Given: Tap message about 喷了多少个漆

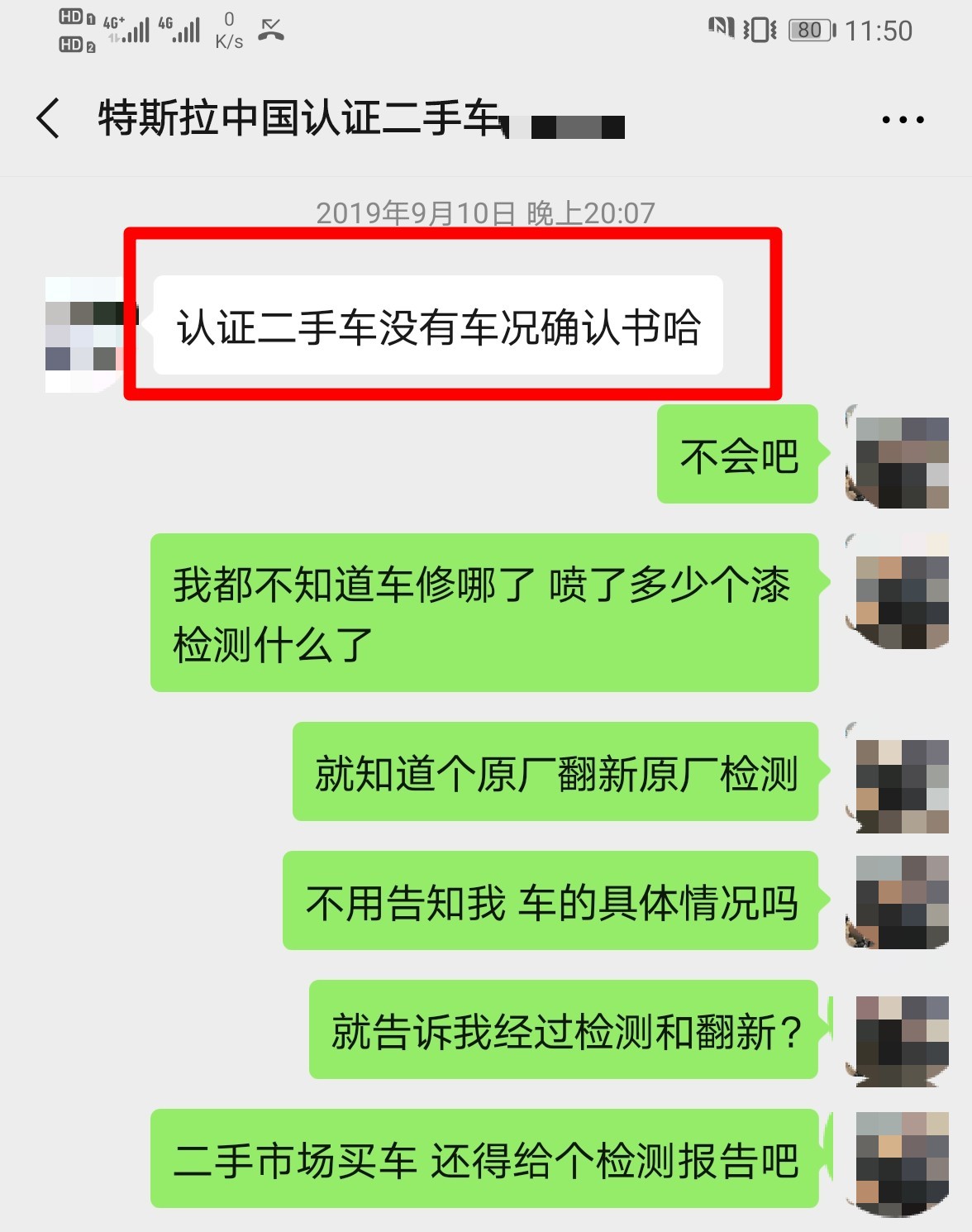Looking at the screenshot, I should [x=484, y=613].
